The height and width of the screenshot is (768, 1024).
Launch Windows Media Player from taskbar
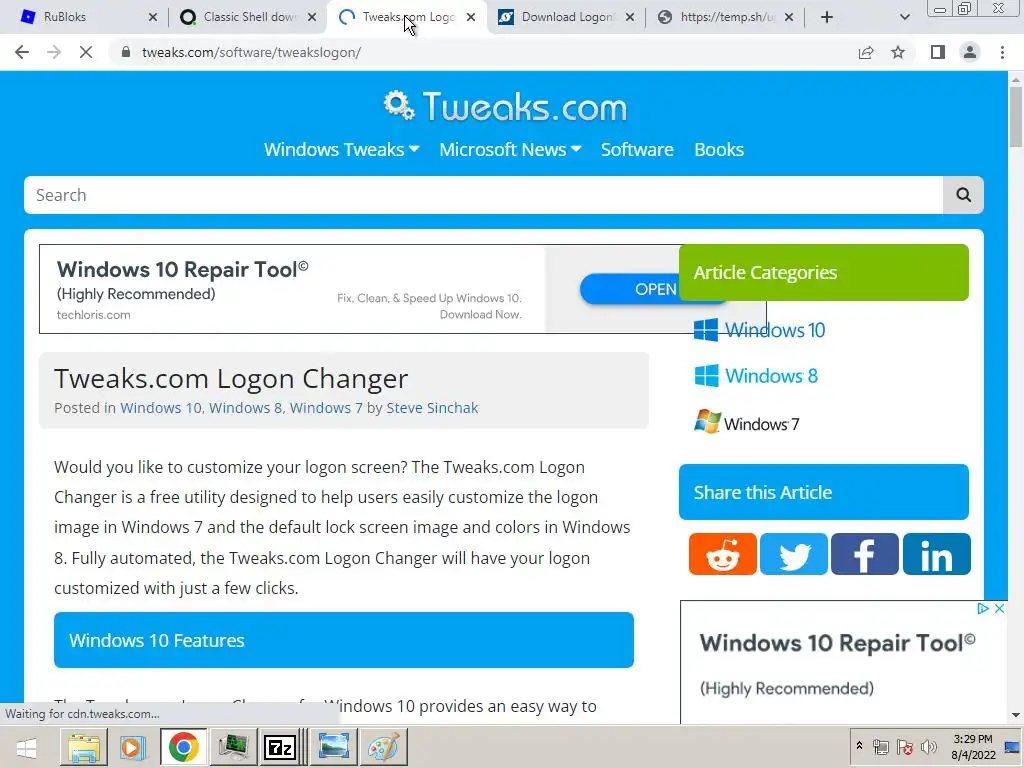[x=133, y=747]
